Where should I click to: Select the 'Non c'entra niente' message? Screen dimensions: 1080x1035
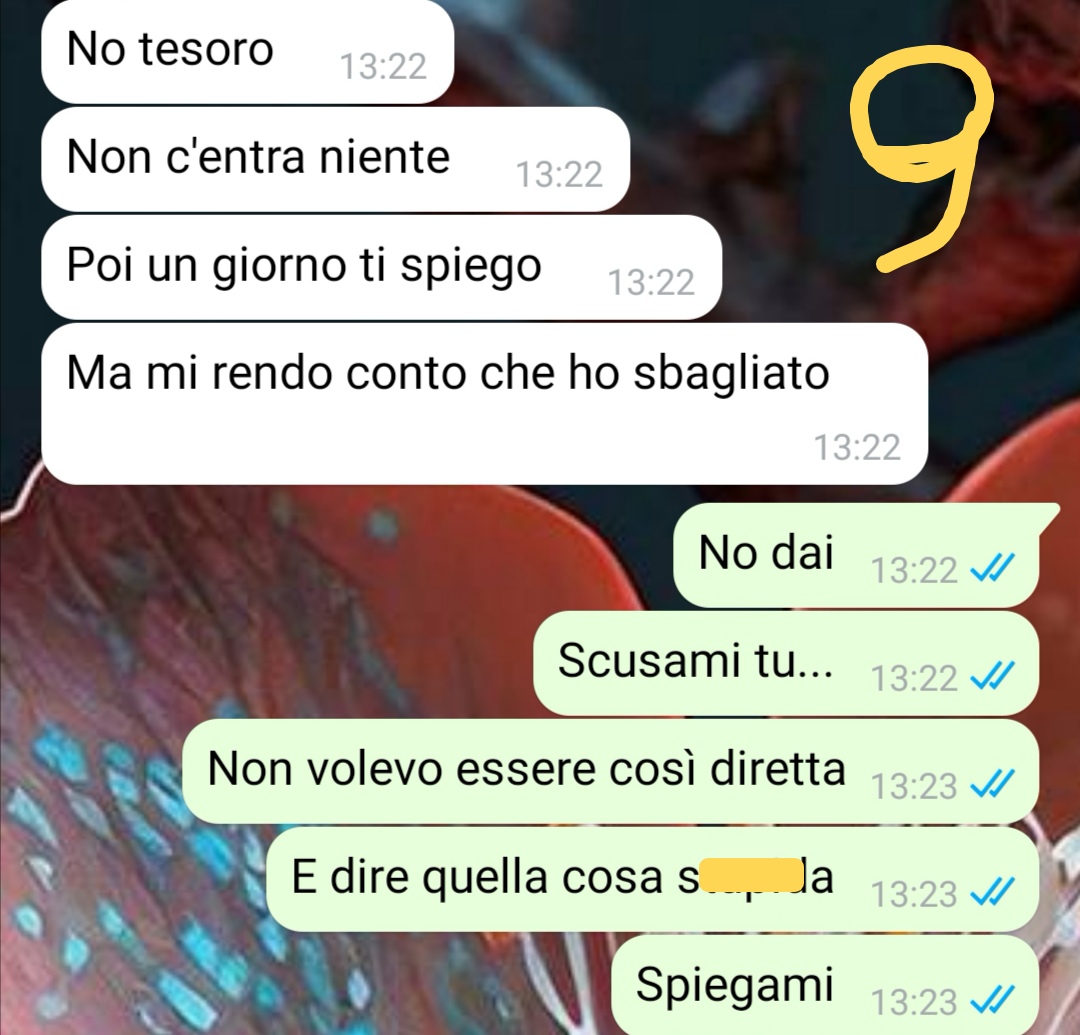tap(335, 159)
